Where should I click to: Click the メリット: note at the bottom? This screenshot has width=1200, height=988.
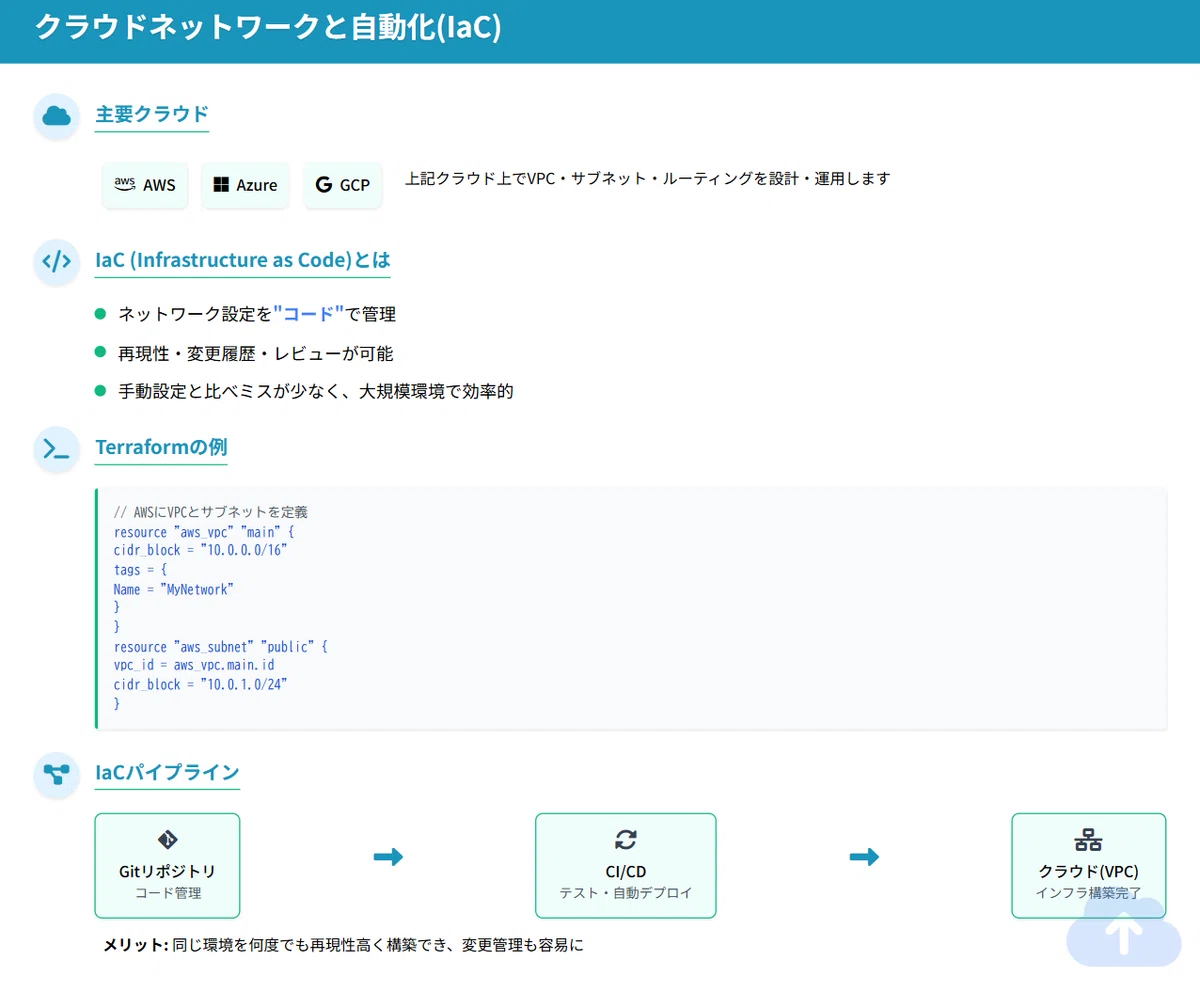click(344, 945)
